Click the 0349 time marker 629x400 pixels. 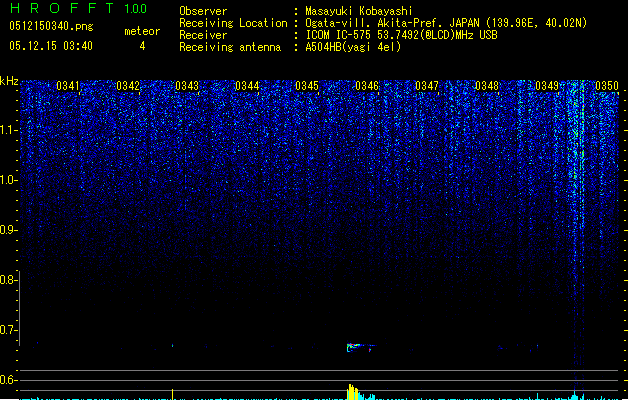click(x=547, y=86)
